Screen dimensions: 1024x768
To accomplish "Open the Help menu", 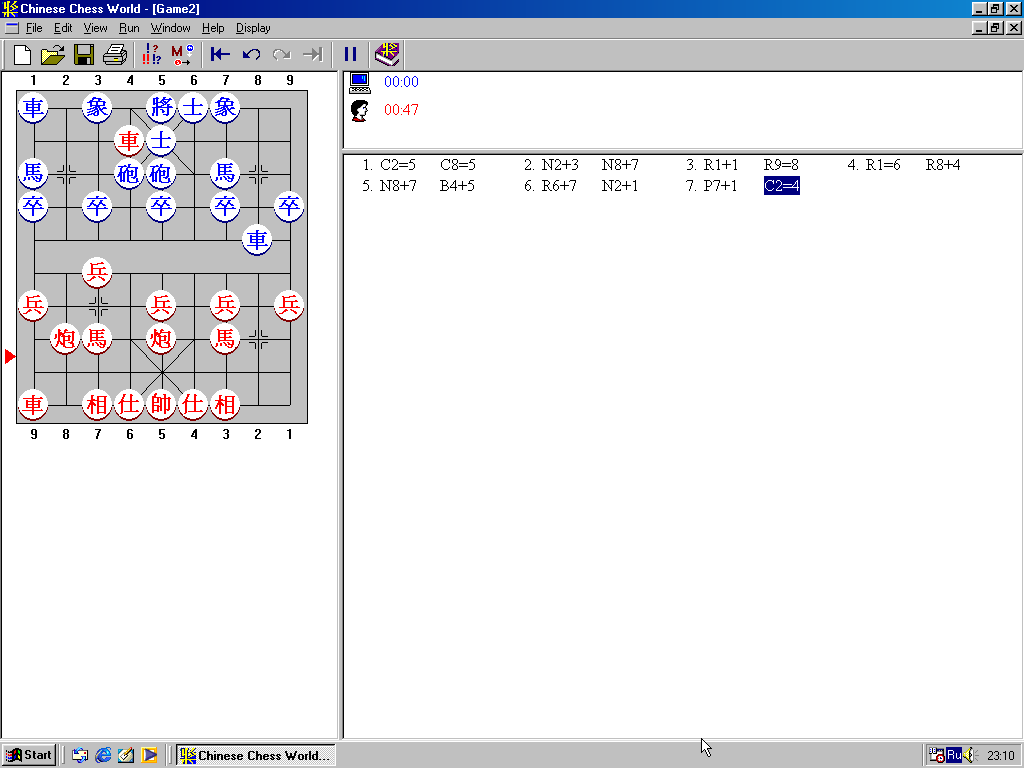I will click(x=213, y=28).
